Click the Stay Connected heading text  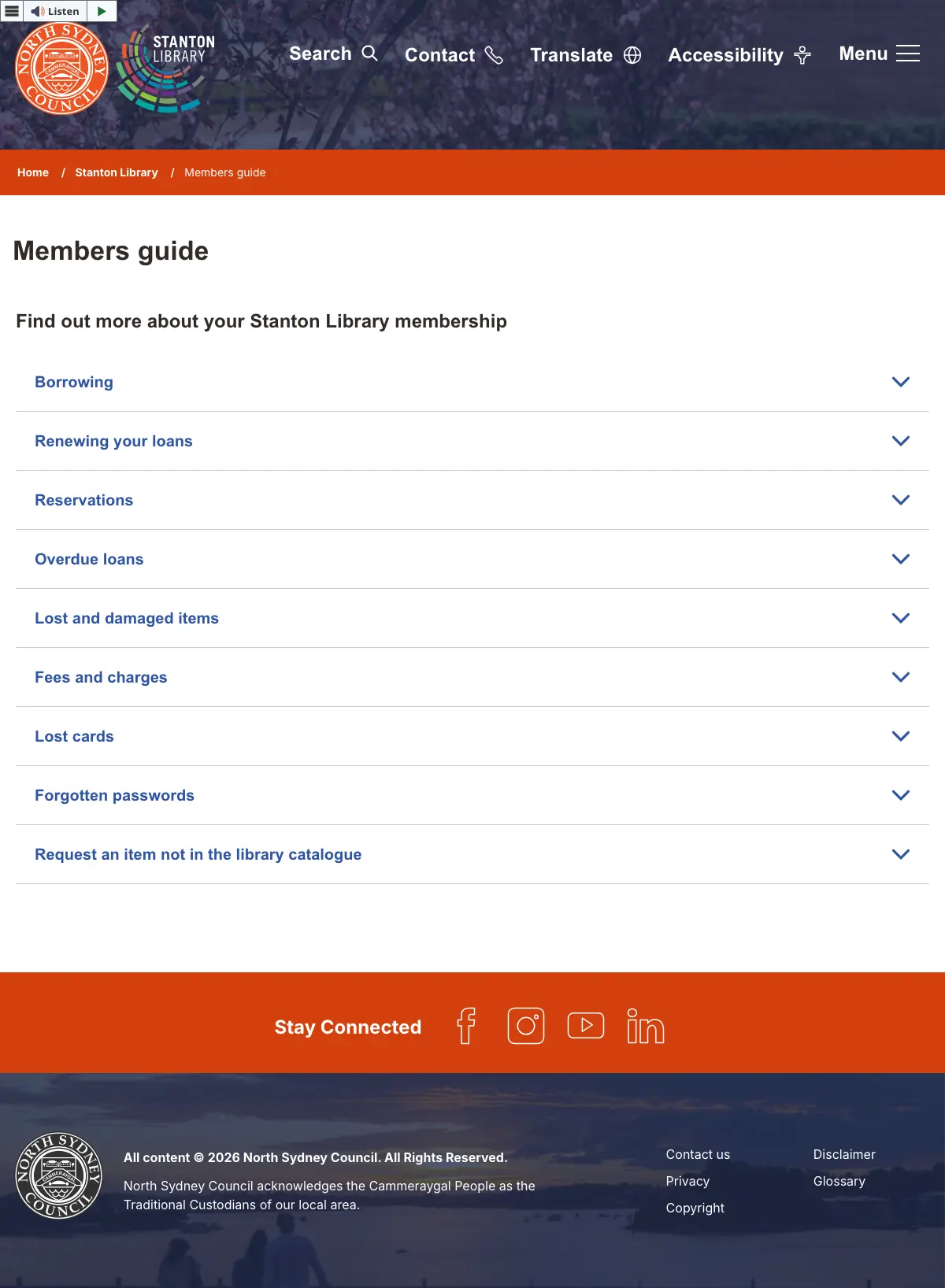[348, 1027]
